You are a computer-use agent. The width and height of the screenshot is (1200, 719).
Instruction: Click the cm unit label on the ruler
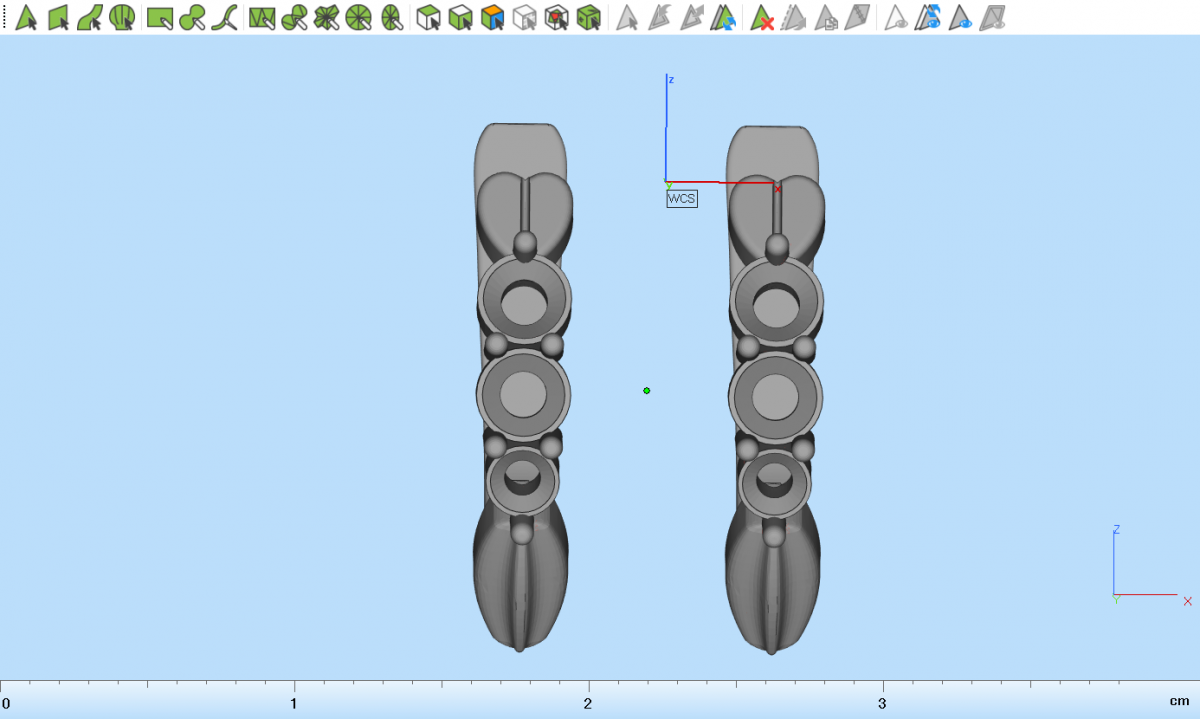(x=1180, y=702)
